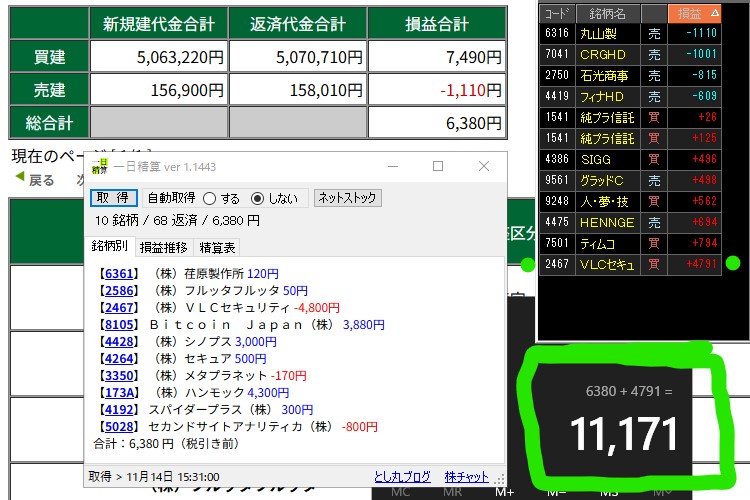Click the ネットストック button
Image resolution: width=750 pixels, height=500 pixels.
coord(347,198)
